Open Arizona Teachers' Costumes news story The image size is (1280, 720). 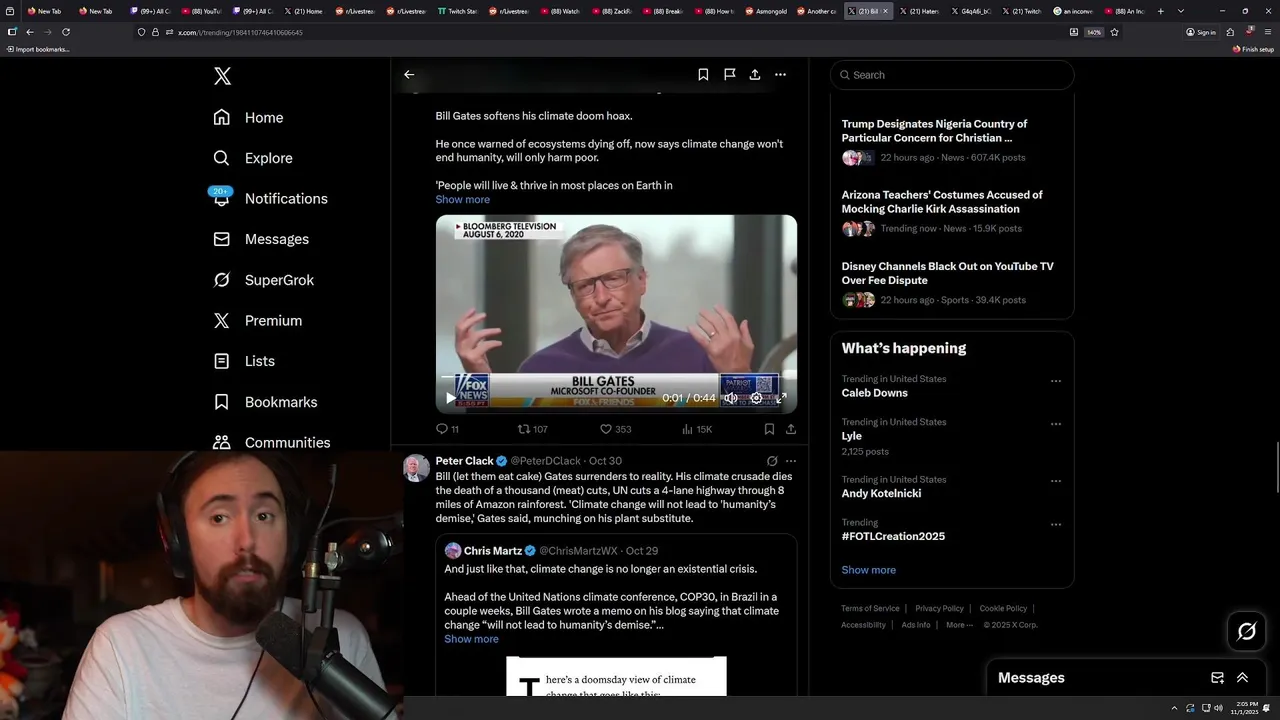(952, 211)
